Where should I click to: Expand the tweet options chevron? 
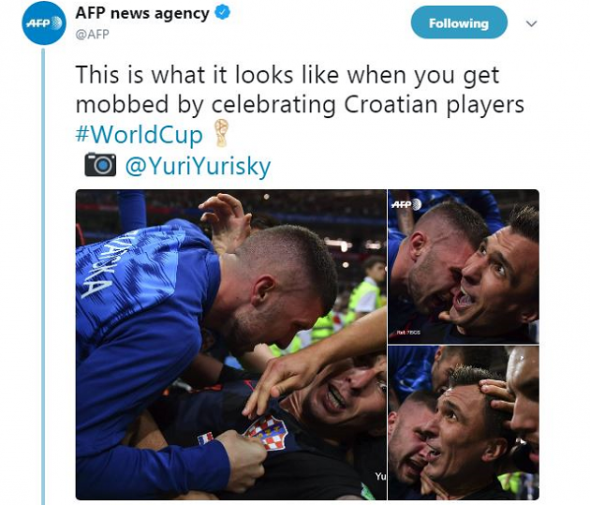(531, 24)
